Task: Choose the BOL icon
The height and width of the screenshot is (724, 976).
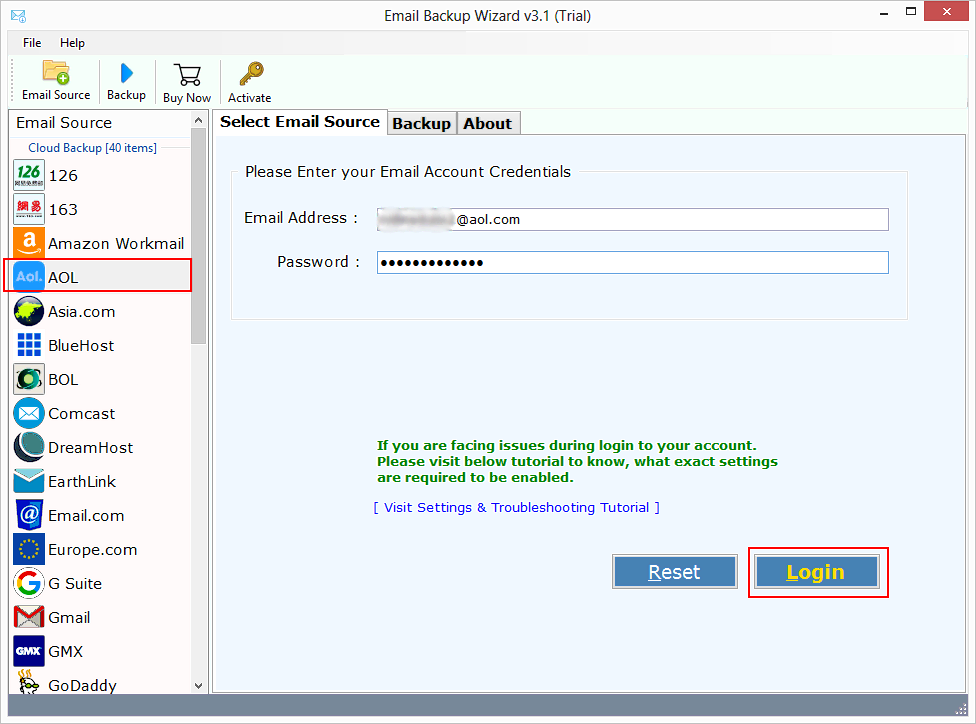Action: [29, 379]
